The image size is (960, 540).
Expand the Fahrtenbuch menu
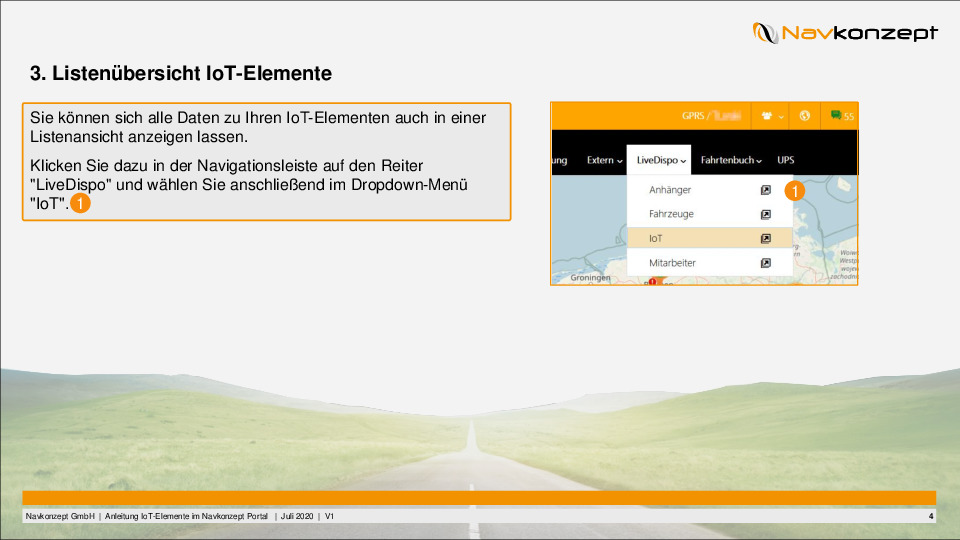pos(730,160)
